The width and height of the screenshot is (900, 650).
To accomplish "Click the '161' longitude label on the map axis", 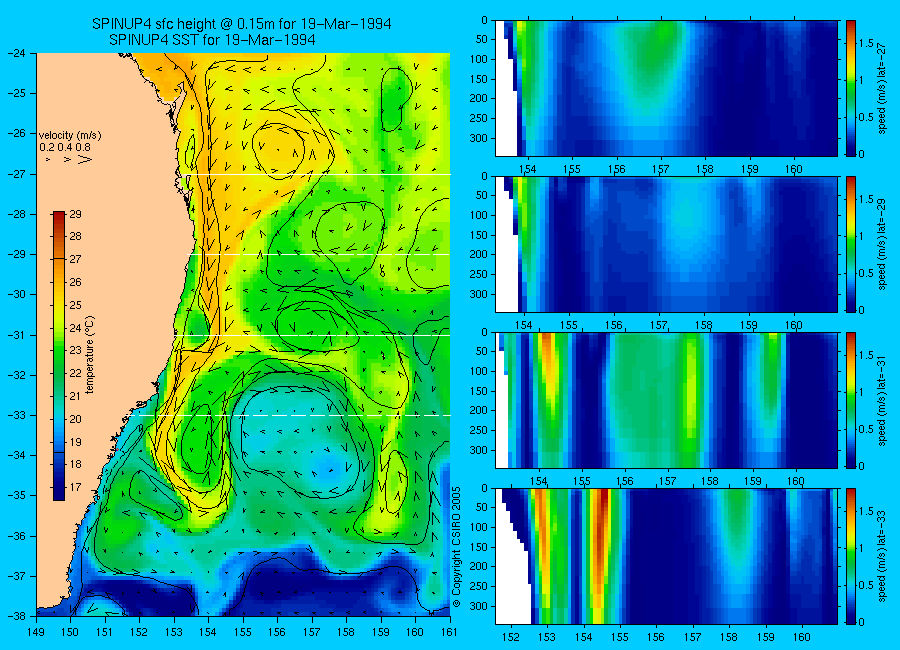I will pyautogui.click(x=449, y=632).
